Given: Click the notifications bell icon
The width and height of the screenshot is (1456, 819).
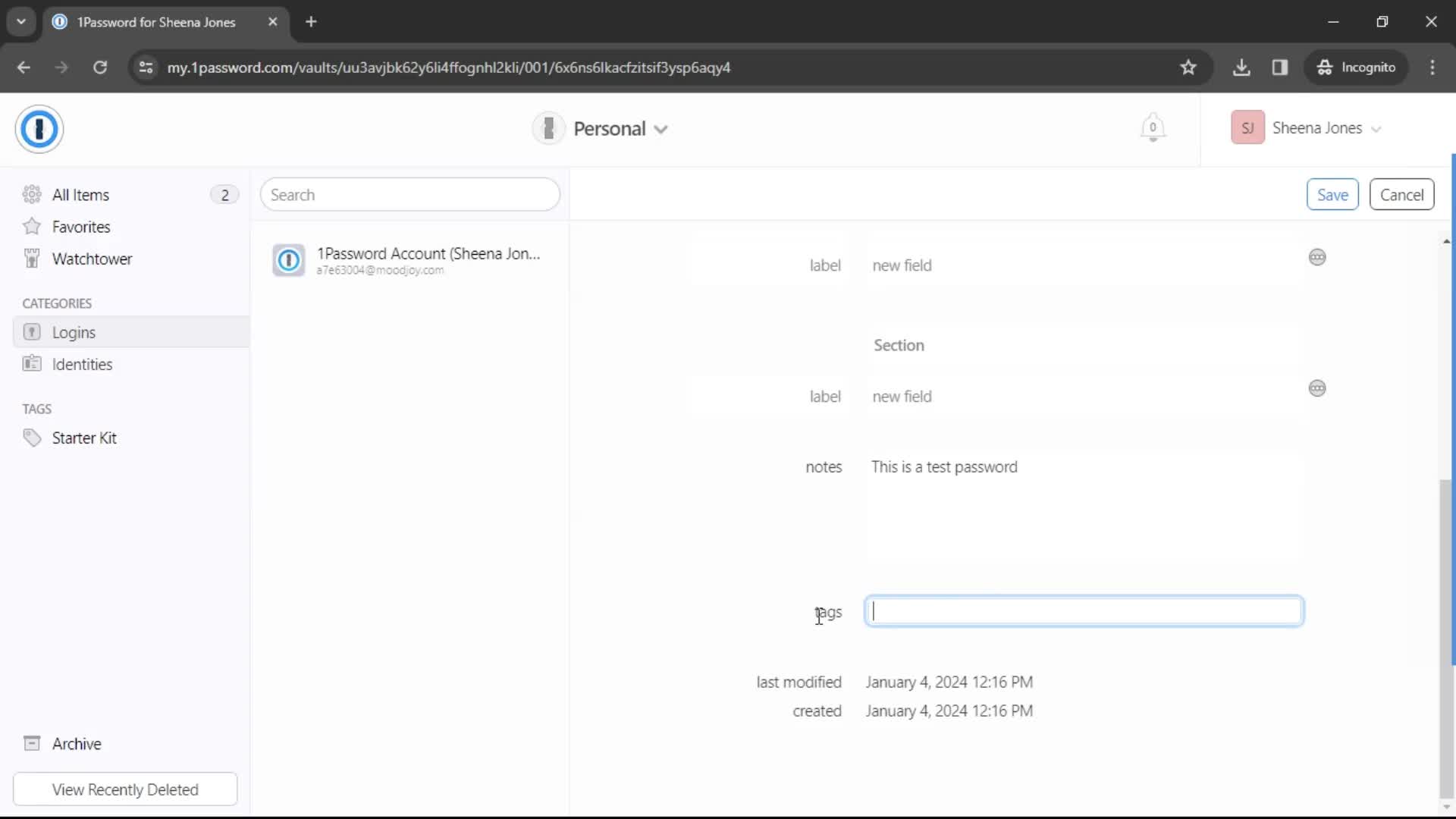Looking at the screenshot, I should click(x=1152, y=128).
